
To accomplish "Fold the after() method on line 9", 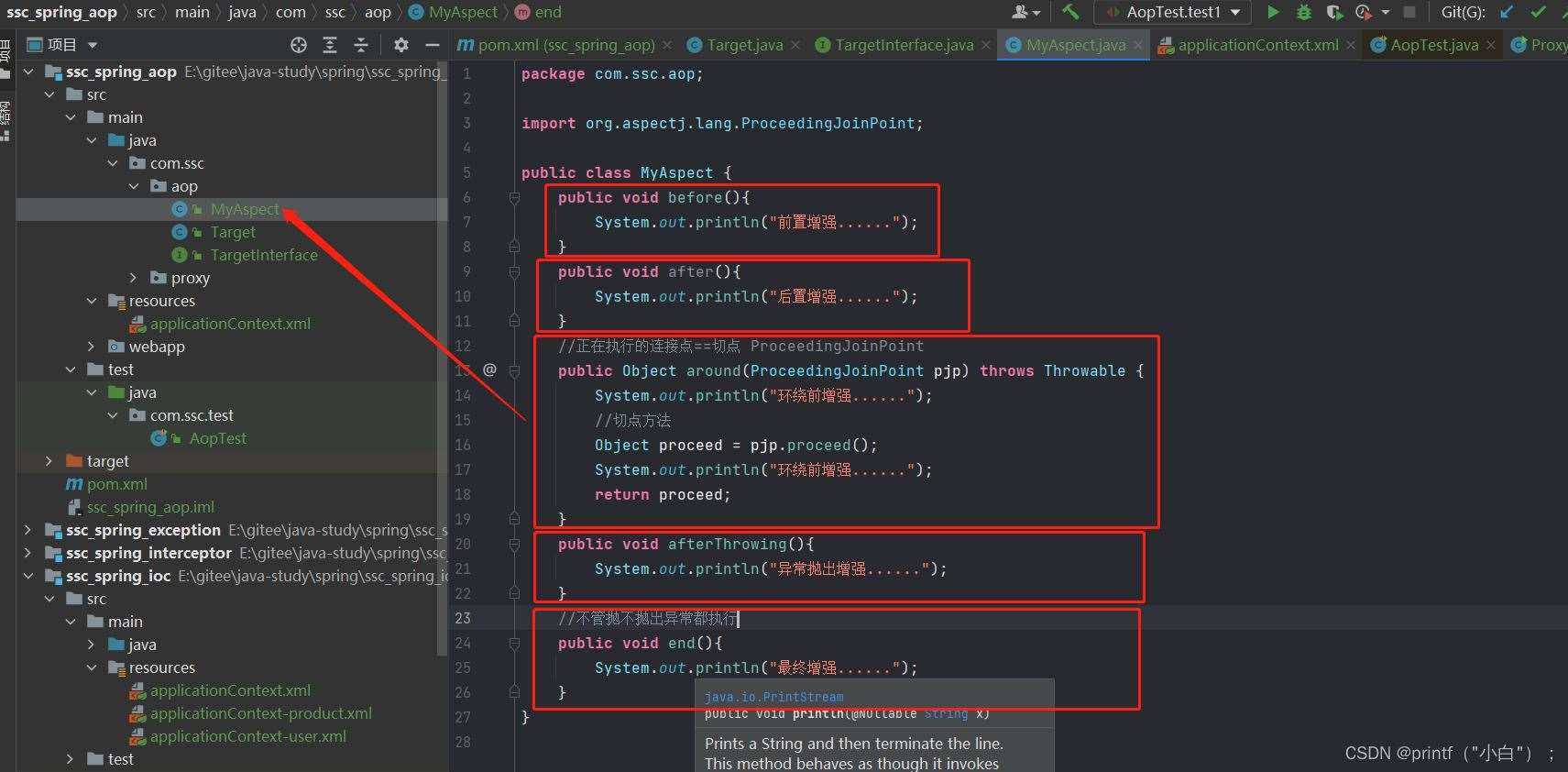I will coord(514,271).
